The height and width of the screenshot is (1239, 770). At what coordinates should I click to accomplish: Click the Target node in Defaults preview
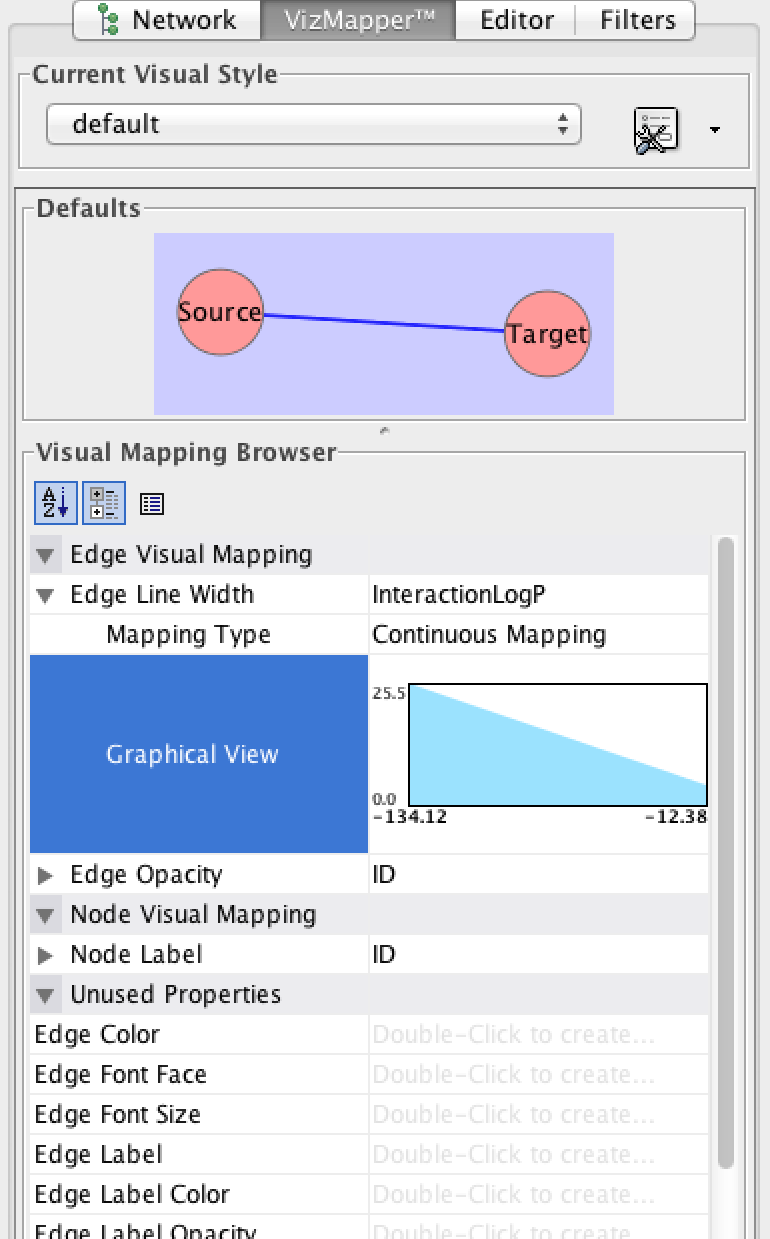546,334
